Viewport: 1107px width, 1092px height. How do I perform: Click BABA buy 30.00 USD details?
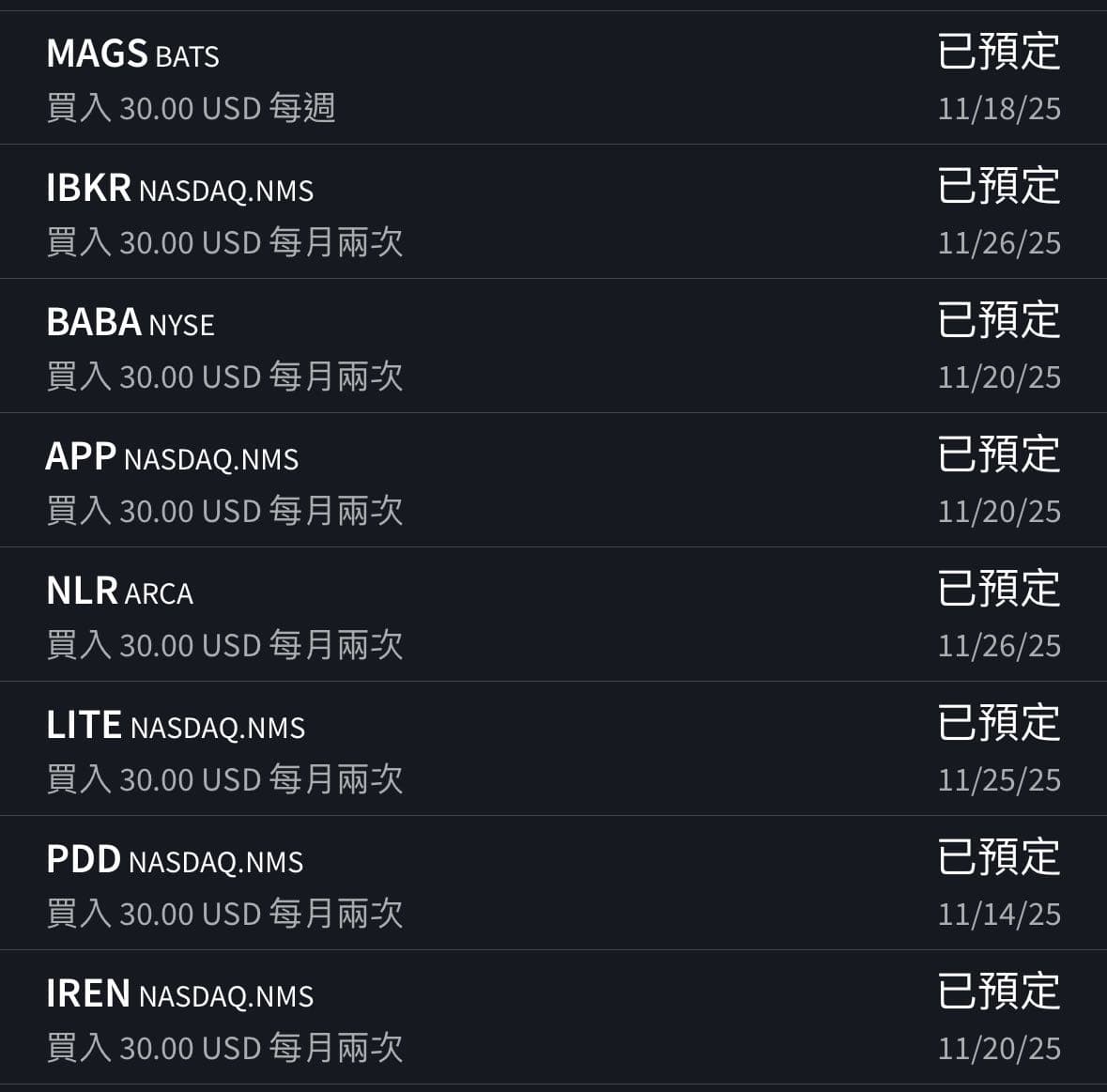click(x=224, y=377)
